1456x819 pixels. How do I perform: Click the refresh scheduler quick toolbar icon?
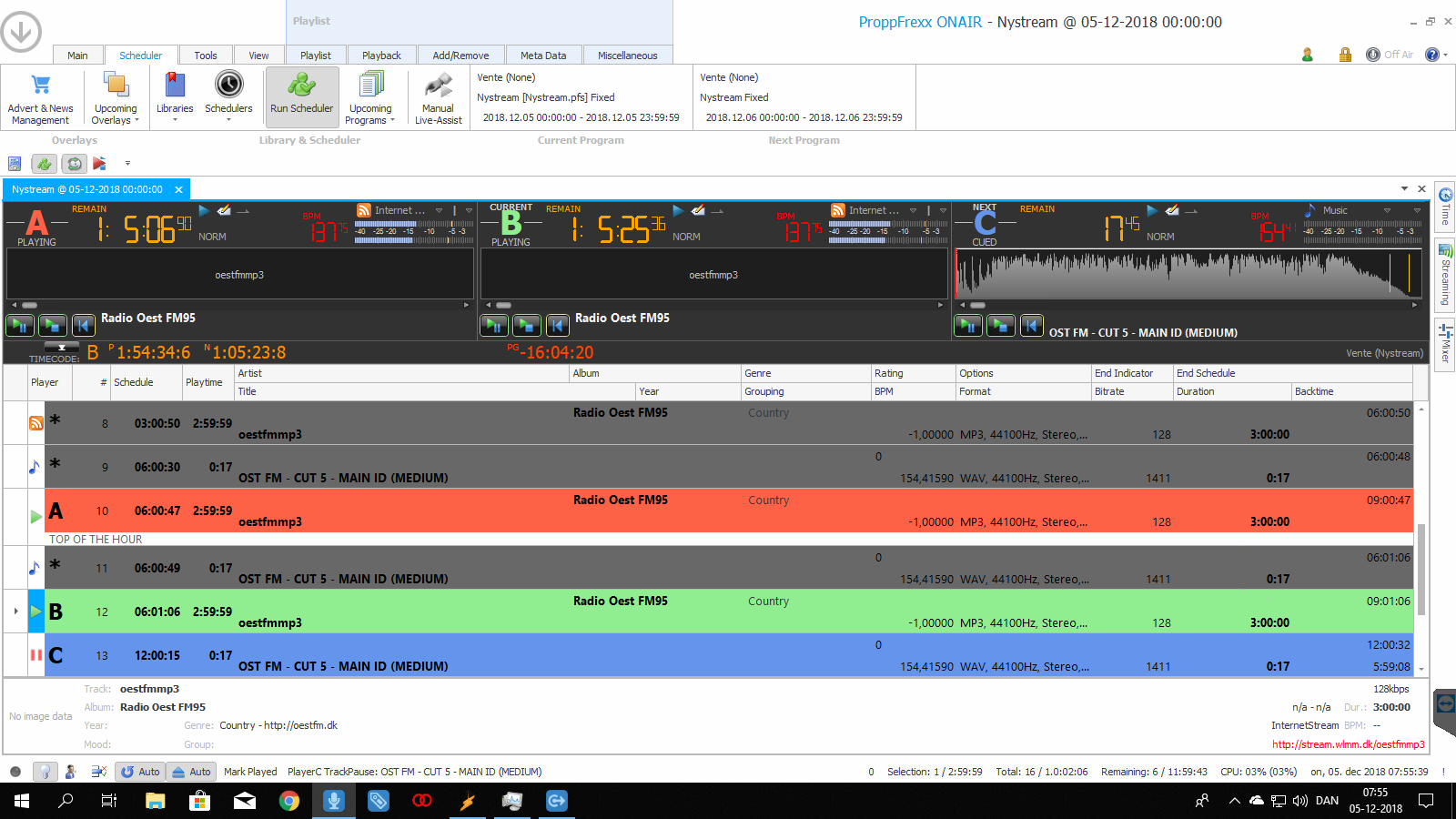pyautogui.click(x=74, y=164)
